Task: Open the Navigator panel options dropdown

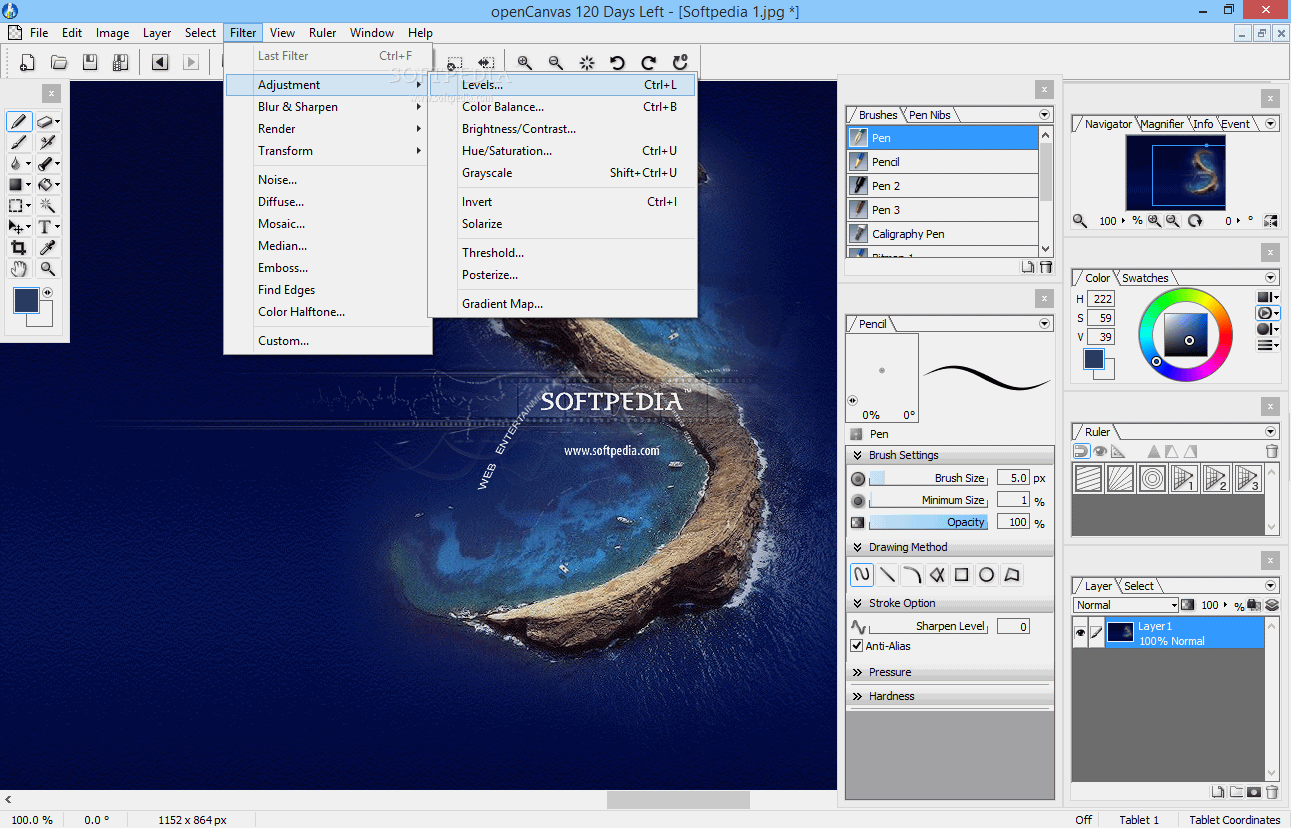Action: pyautogui.click(x=1271, y=124)
